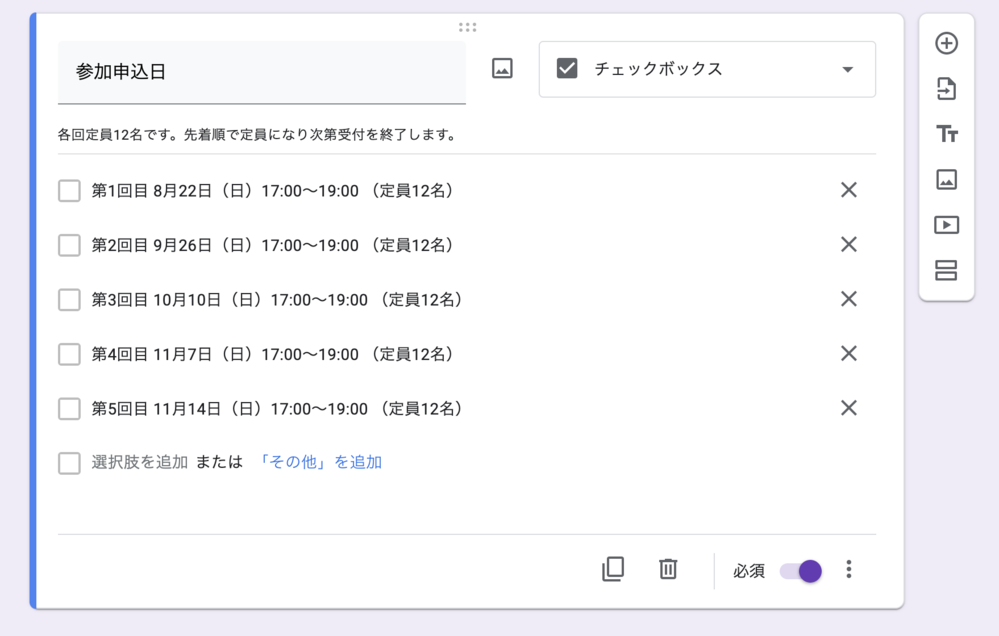Click the add question plus icon
The width and height of the screenshot is (999, 636).
pyautogui.click(x=946, y=43)
